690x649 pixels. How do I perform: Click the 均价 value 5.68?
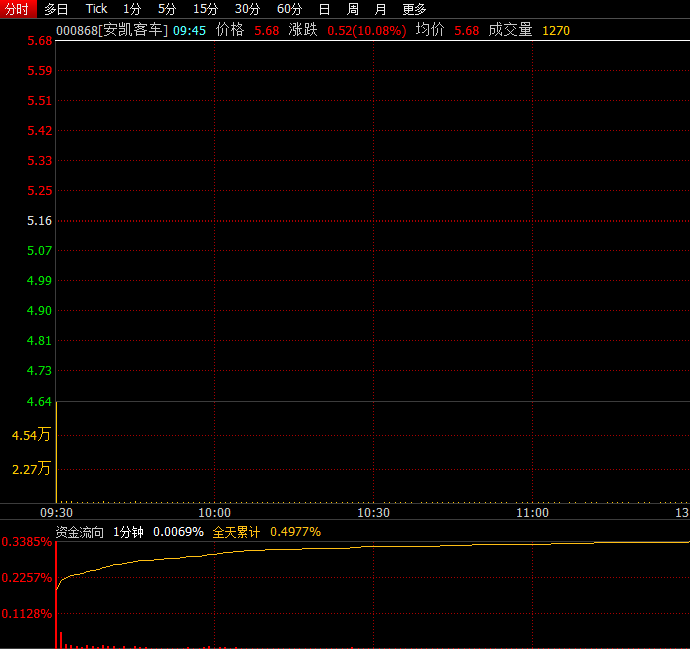pos(466,30)
